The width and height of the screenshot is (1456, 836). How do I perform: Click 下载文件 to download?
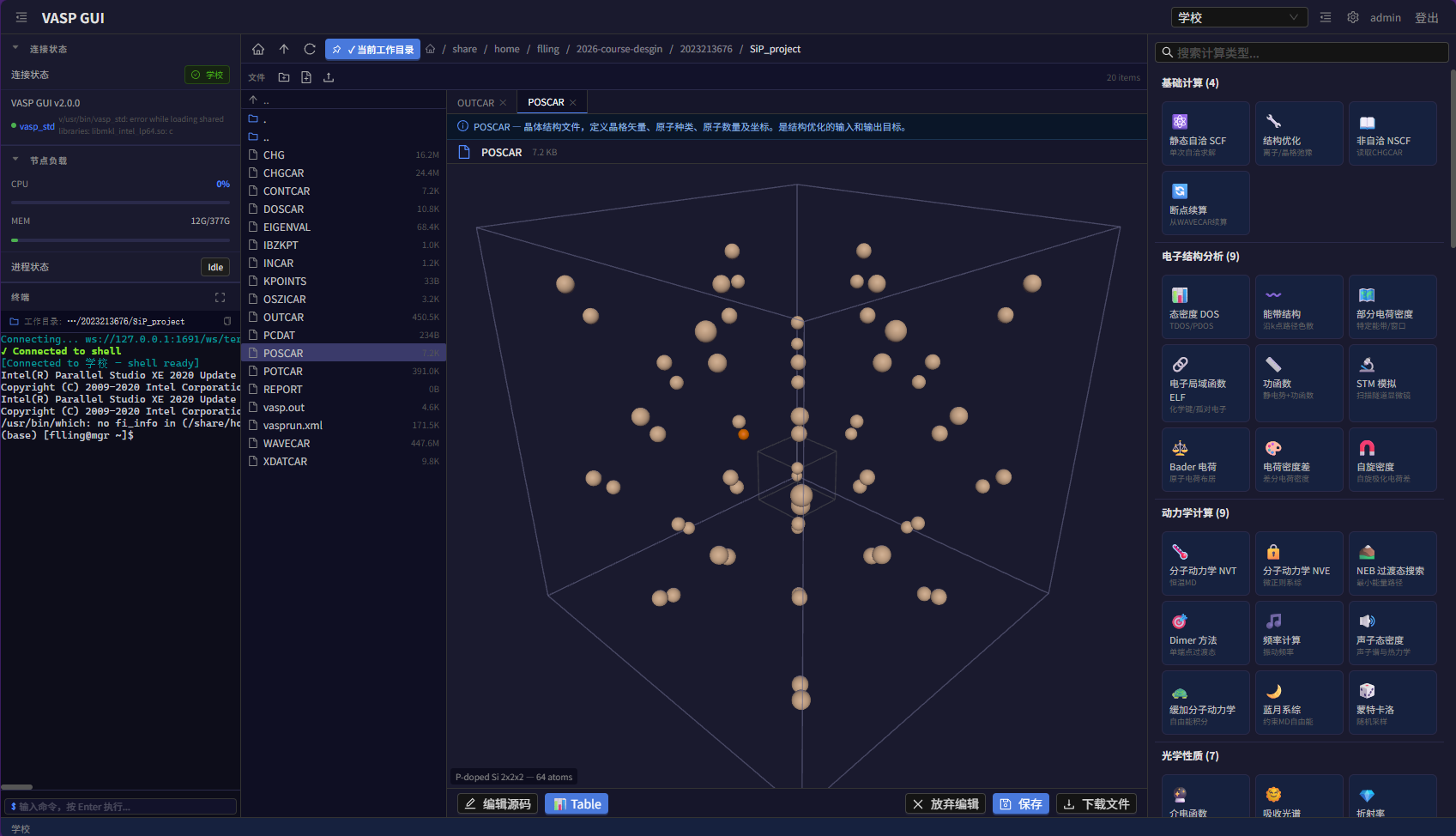point(1097,804)
